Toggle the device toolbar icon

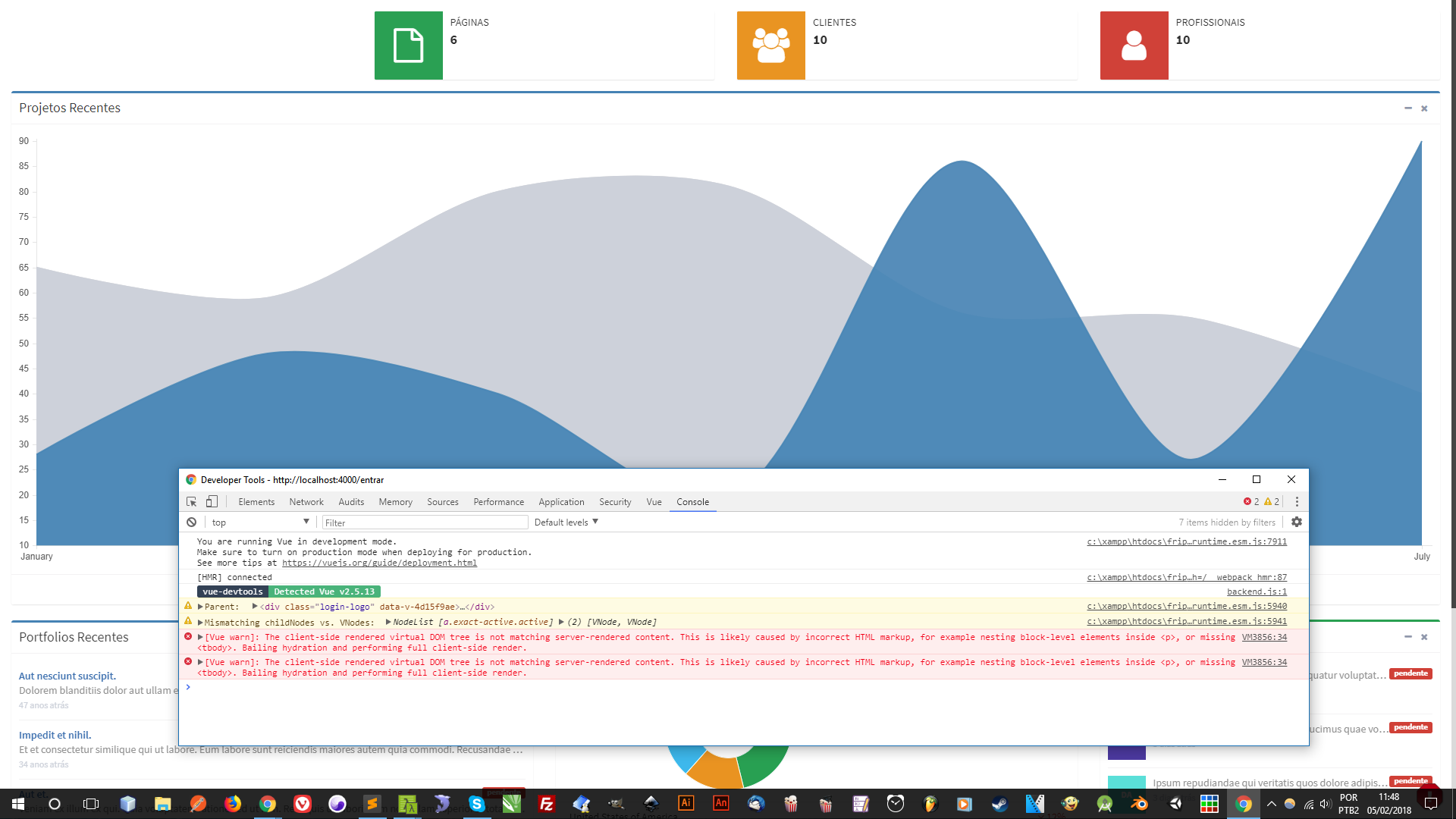(x=212, y=502)
